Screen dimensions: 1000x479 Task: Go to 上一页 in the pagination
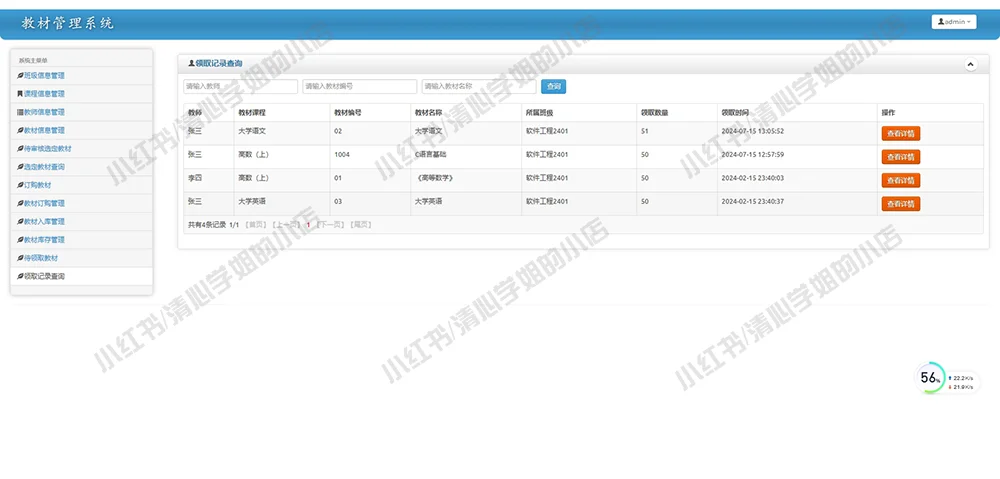(x=286, y=225)
